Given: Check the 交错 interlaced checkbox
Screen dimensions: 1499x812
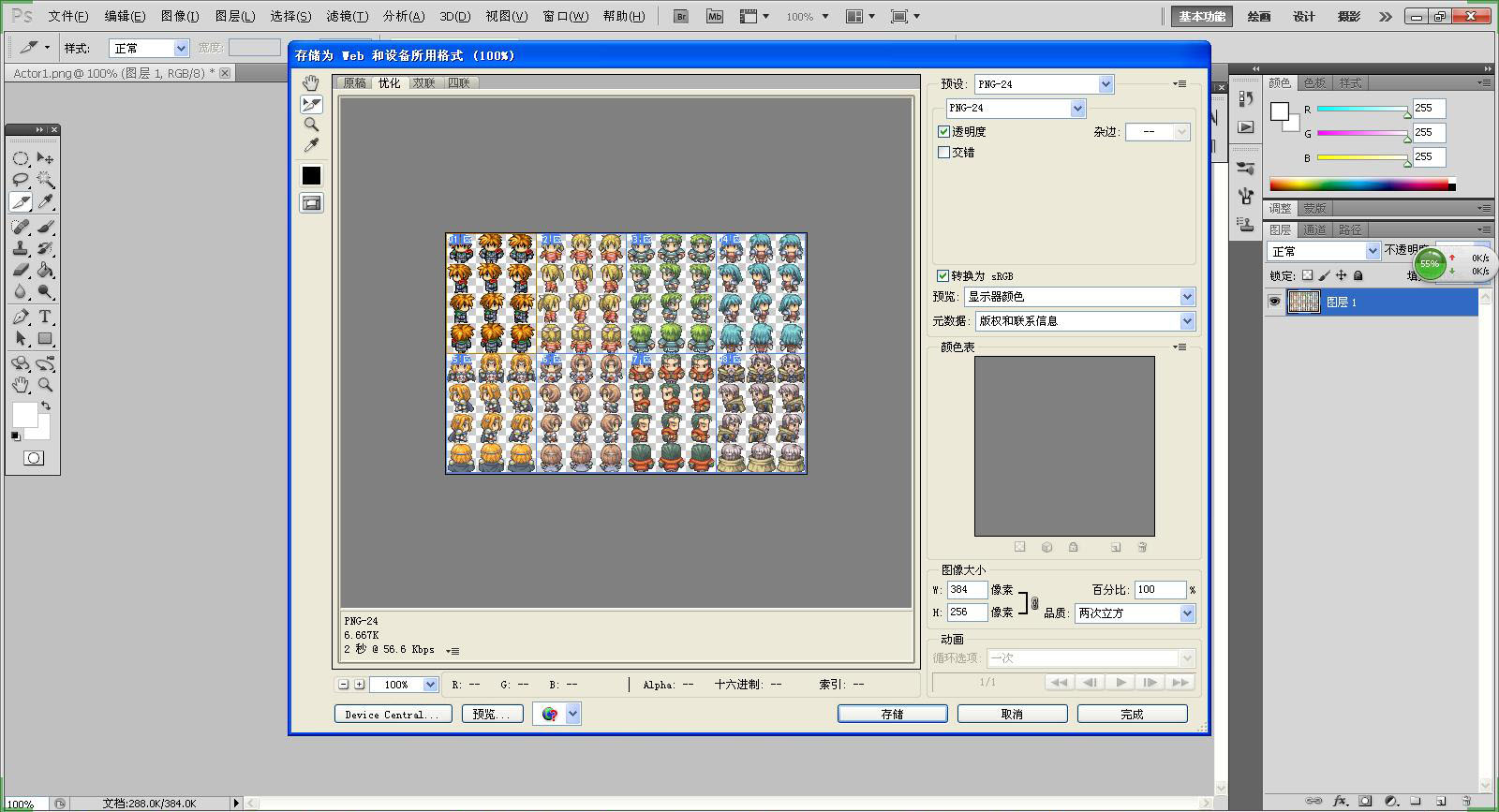Looking at the screenshot, I should [x=943, y=152].
